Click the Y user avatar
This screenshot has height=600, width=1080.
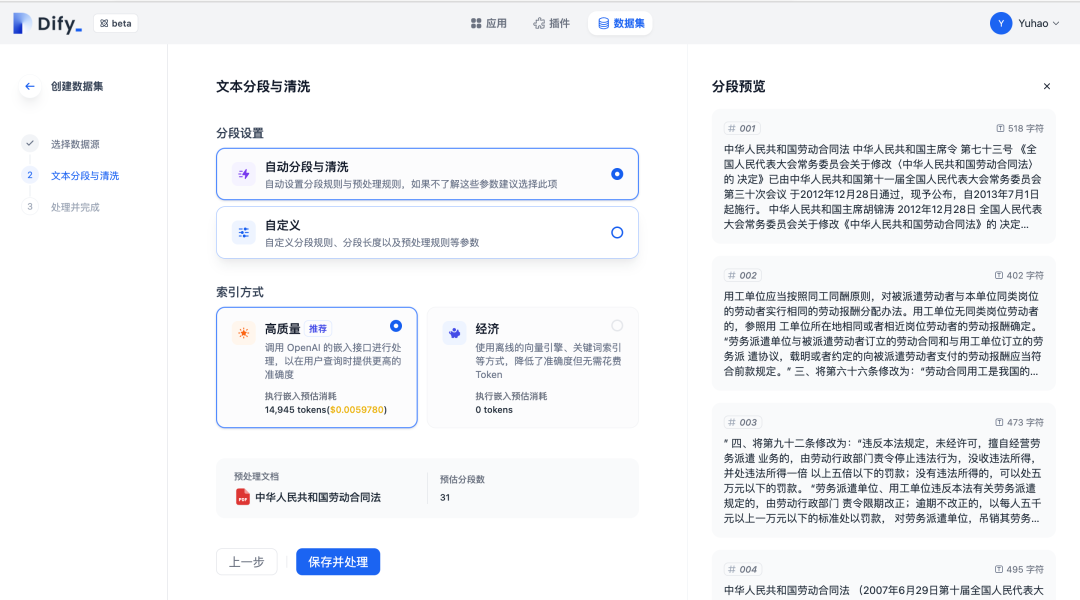[x=1001, y=23]
